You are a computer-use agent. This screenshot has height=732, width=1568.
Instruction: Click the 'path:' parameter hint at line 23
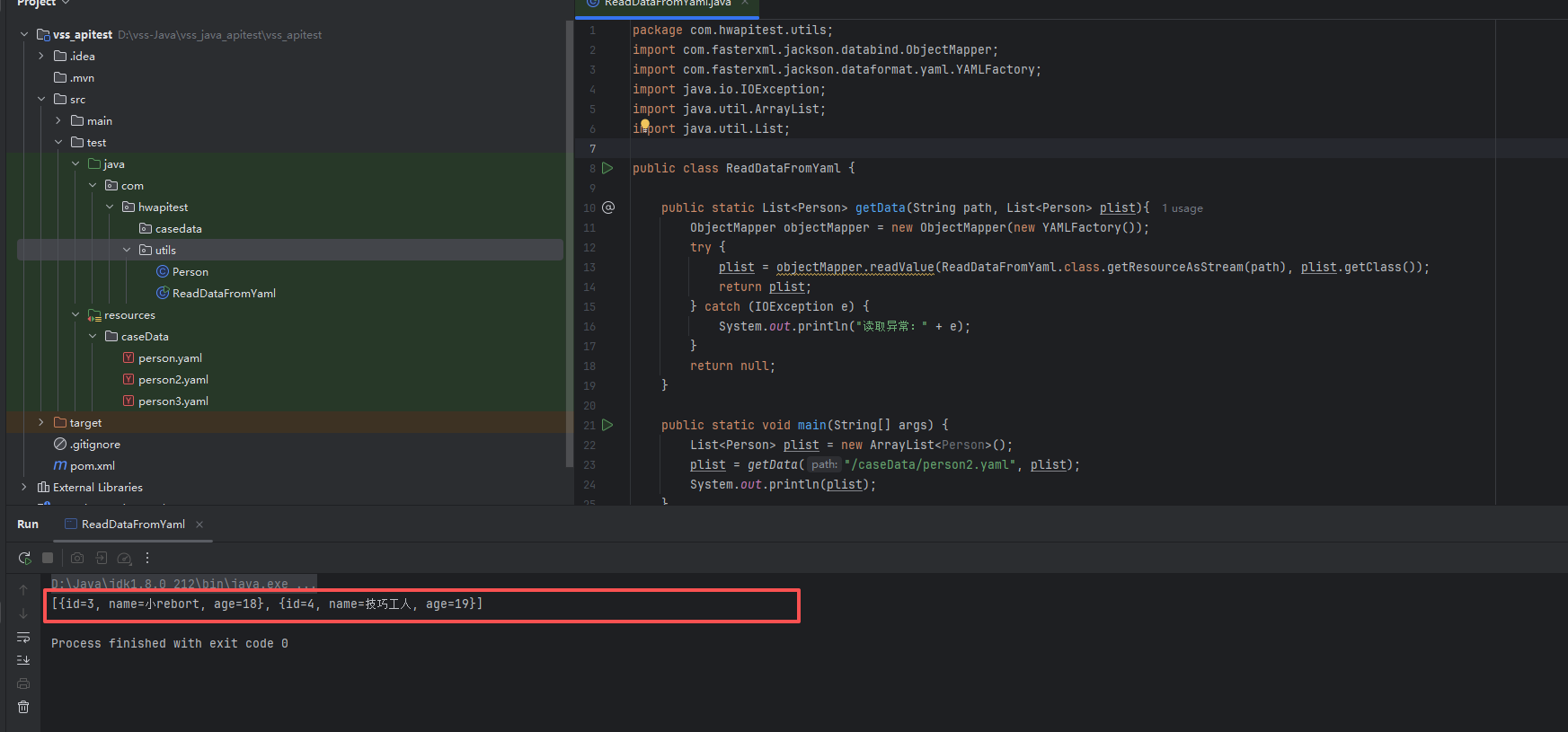click(824, 465)
